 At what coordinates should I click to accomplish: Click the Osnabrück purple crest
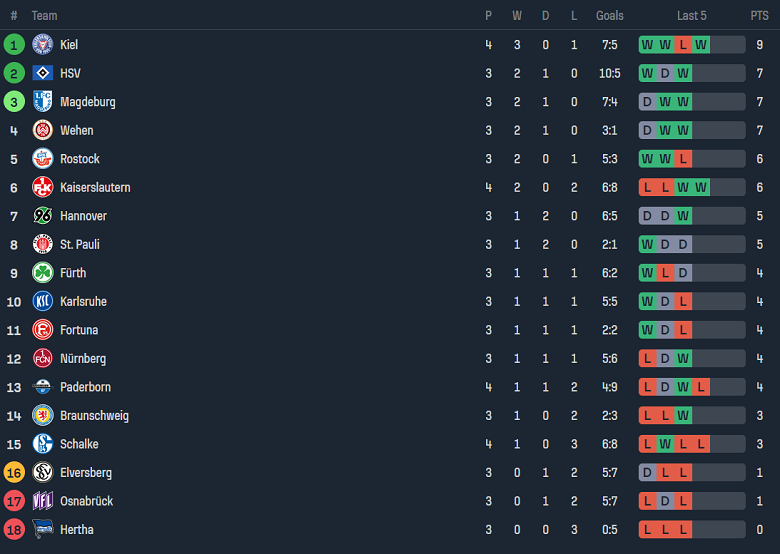pos(42,501)
